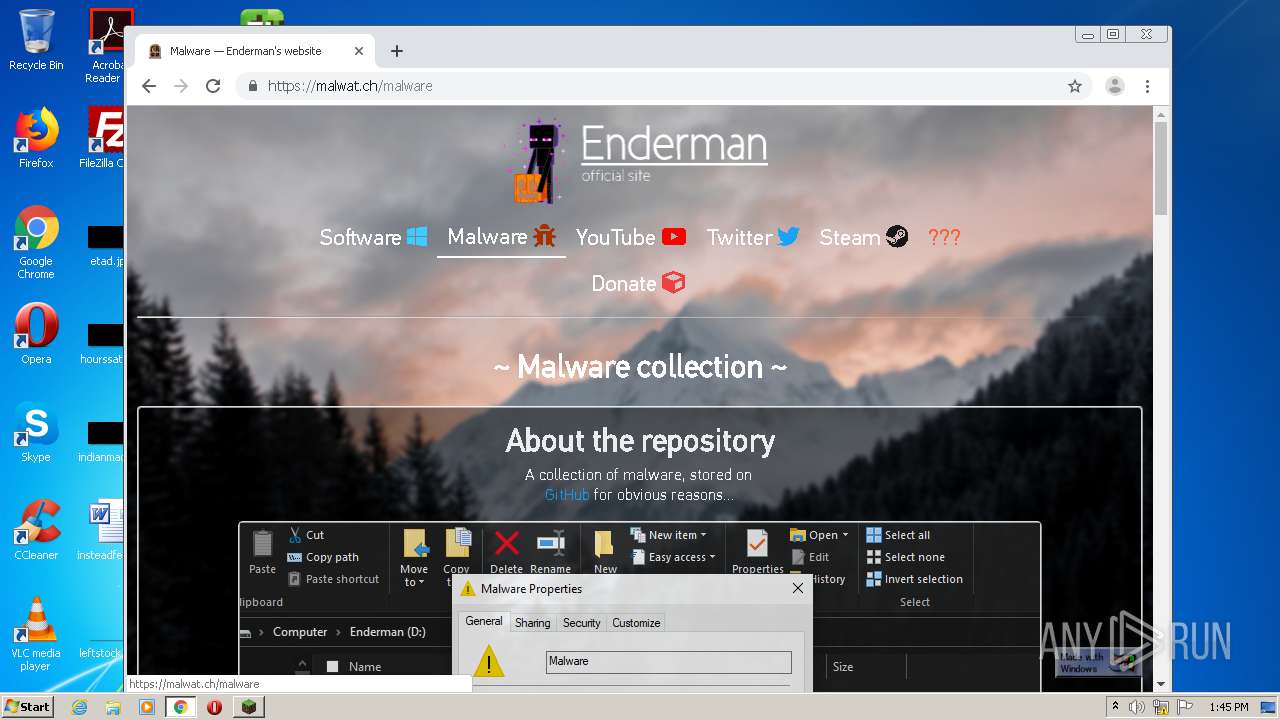
Task: Open media player taskbar icon
Action: 147,707
